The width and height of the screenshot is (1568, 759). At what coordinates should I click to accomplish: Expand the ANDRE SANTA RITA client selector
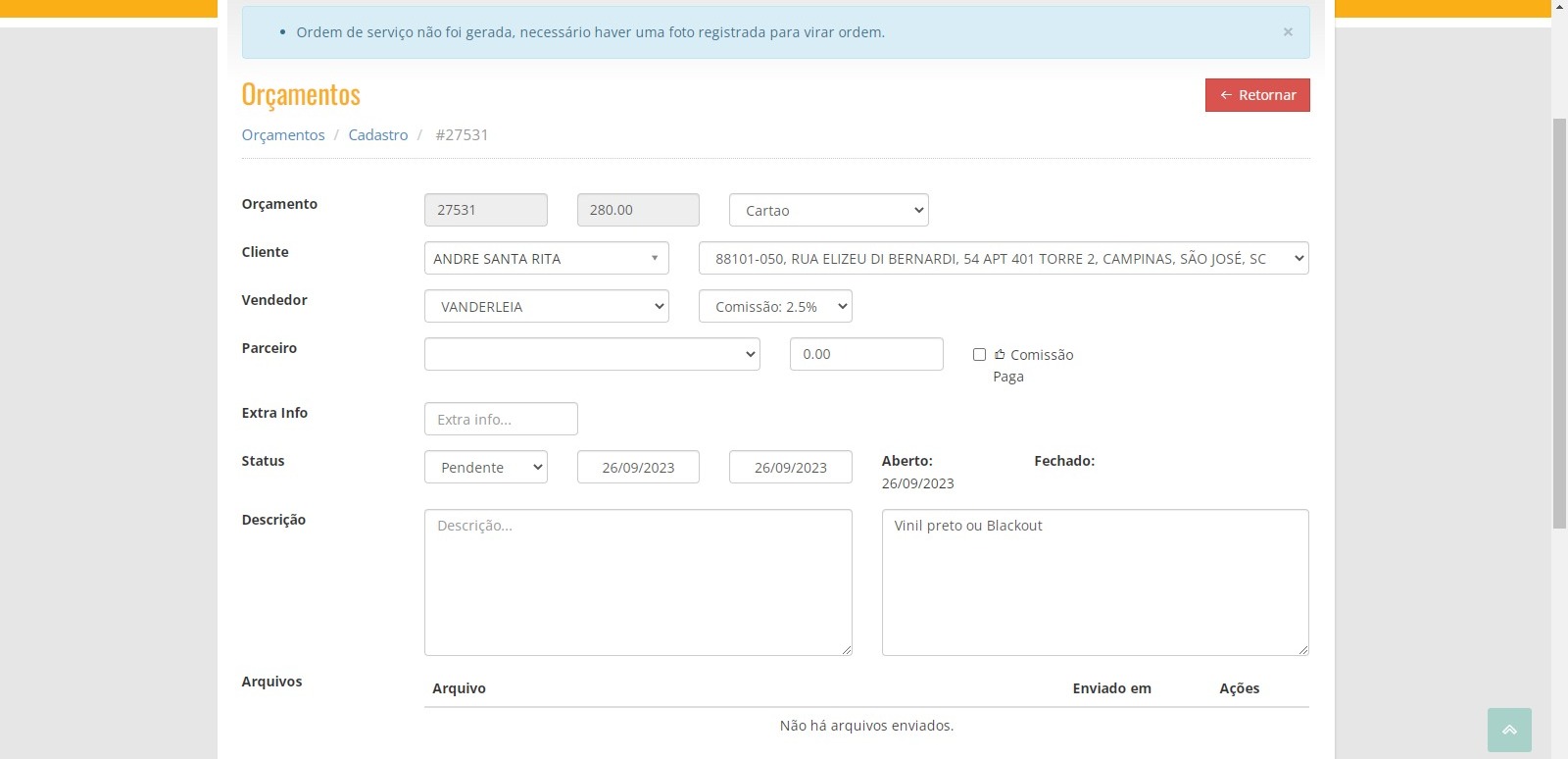(x=546, y=259)
